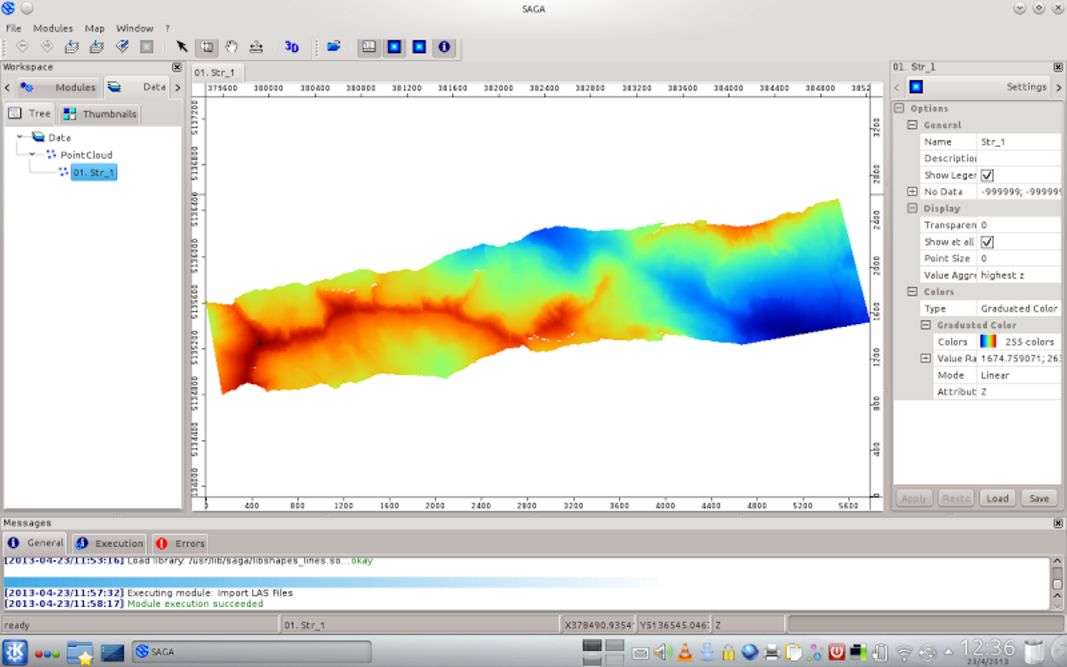1067x667 pixels.
Task: Open the 3D view
Action: click(291, 46)
